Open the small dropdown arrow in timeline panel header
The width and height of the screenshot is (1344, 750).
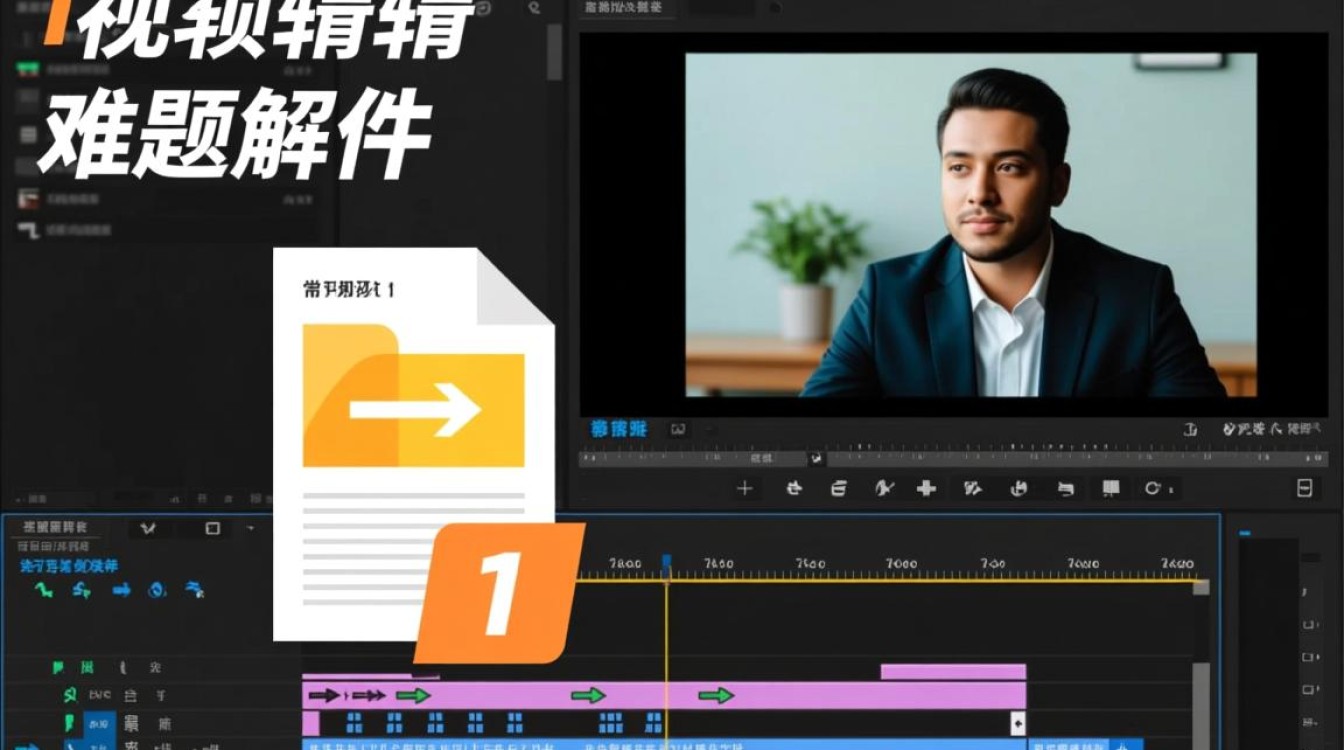click(250, 528)
